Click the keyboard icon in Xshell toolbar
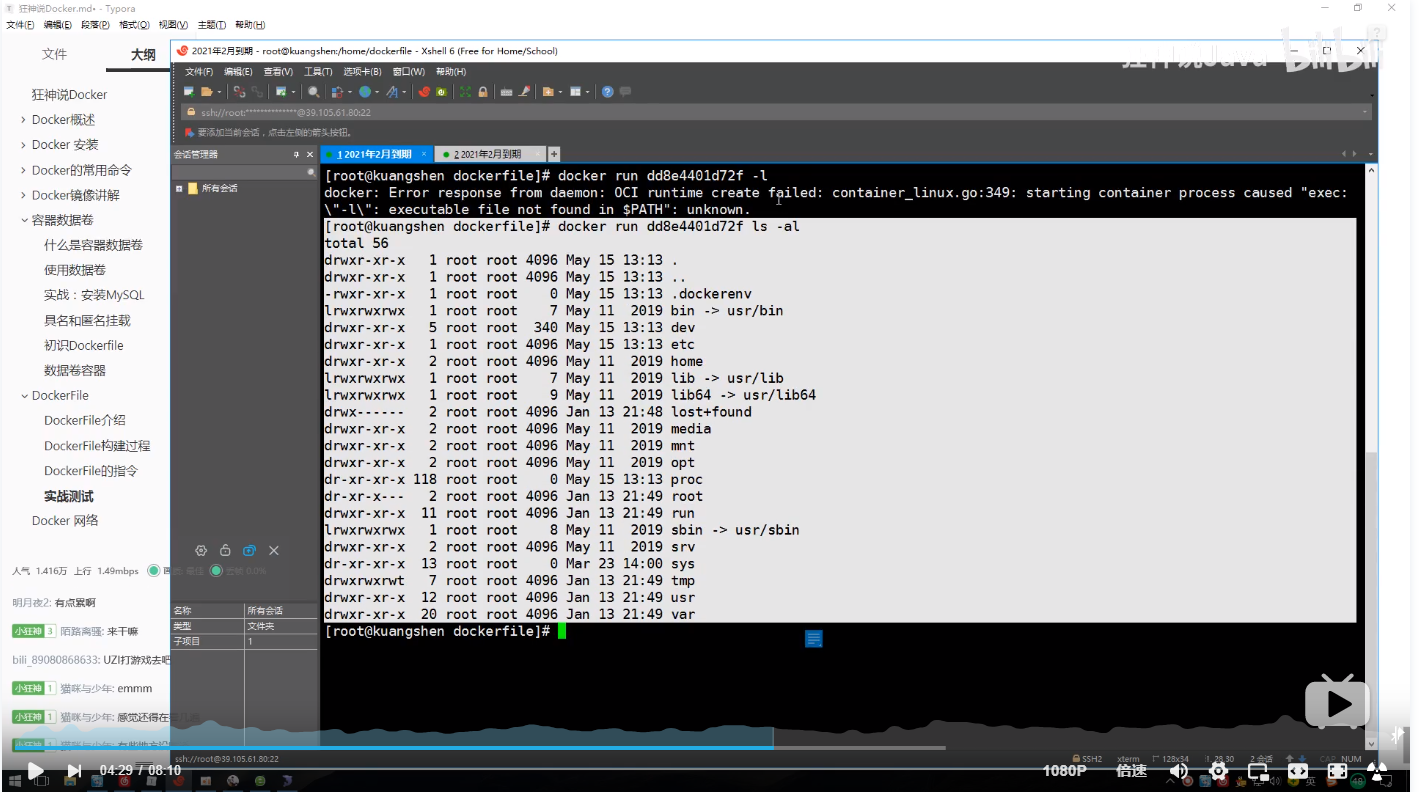The height and width of the screenshot is (792, 1420). 506,91
